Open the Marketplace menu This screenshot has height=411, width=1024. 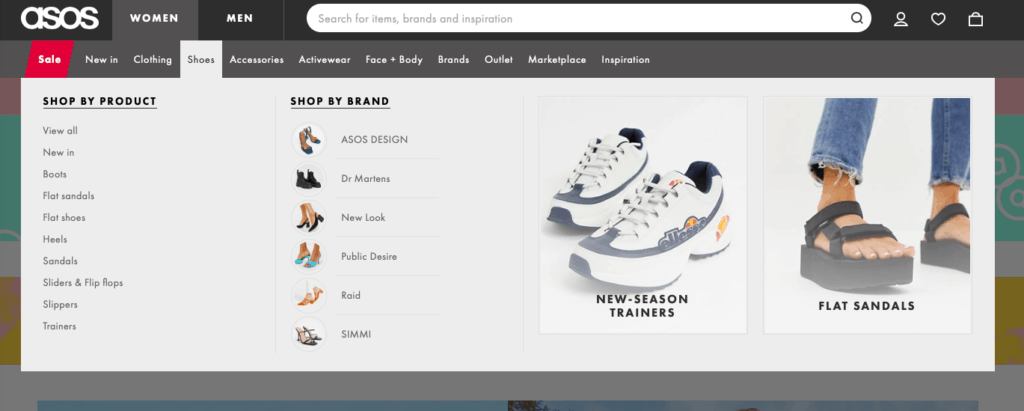pyautogui.click(x=557, y=59)
